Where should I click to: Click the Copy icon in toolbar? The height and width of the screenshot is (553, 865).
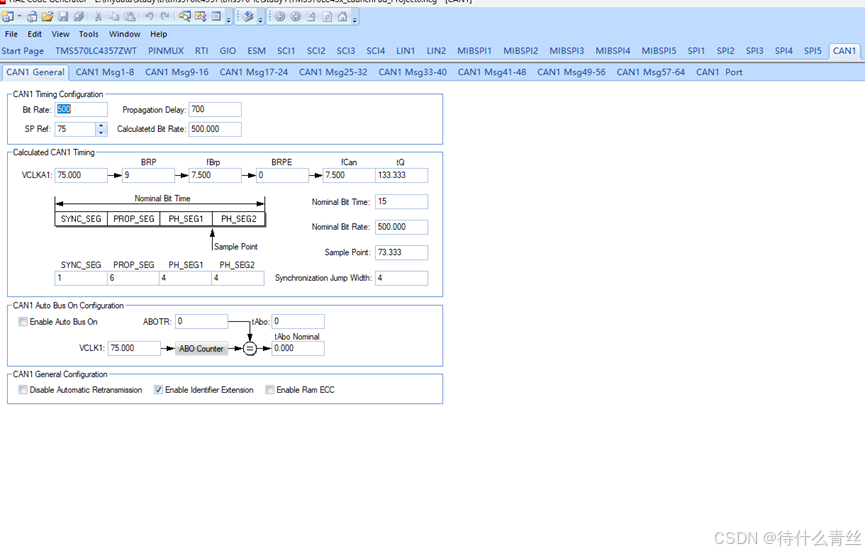[114, 17]
